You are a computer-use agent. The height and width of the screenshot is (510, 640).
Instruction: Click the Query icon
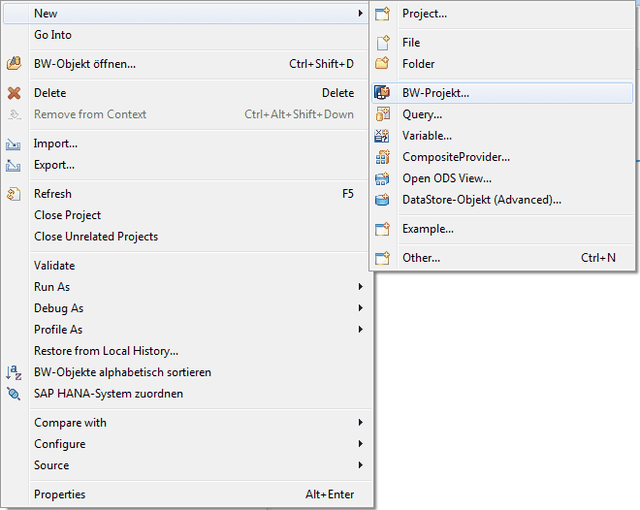pyautogui.click(x=382, y=114)
